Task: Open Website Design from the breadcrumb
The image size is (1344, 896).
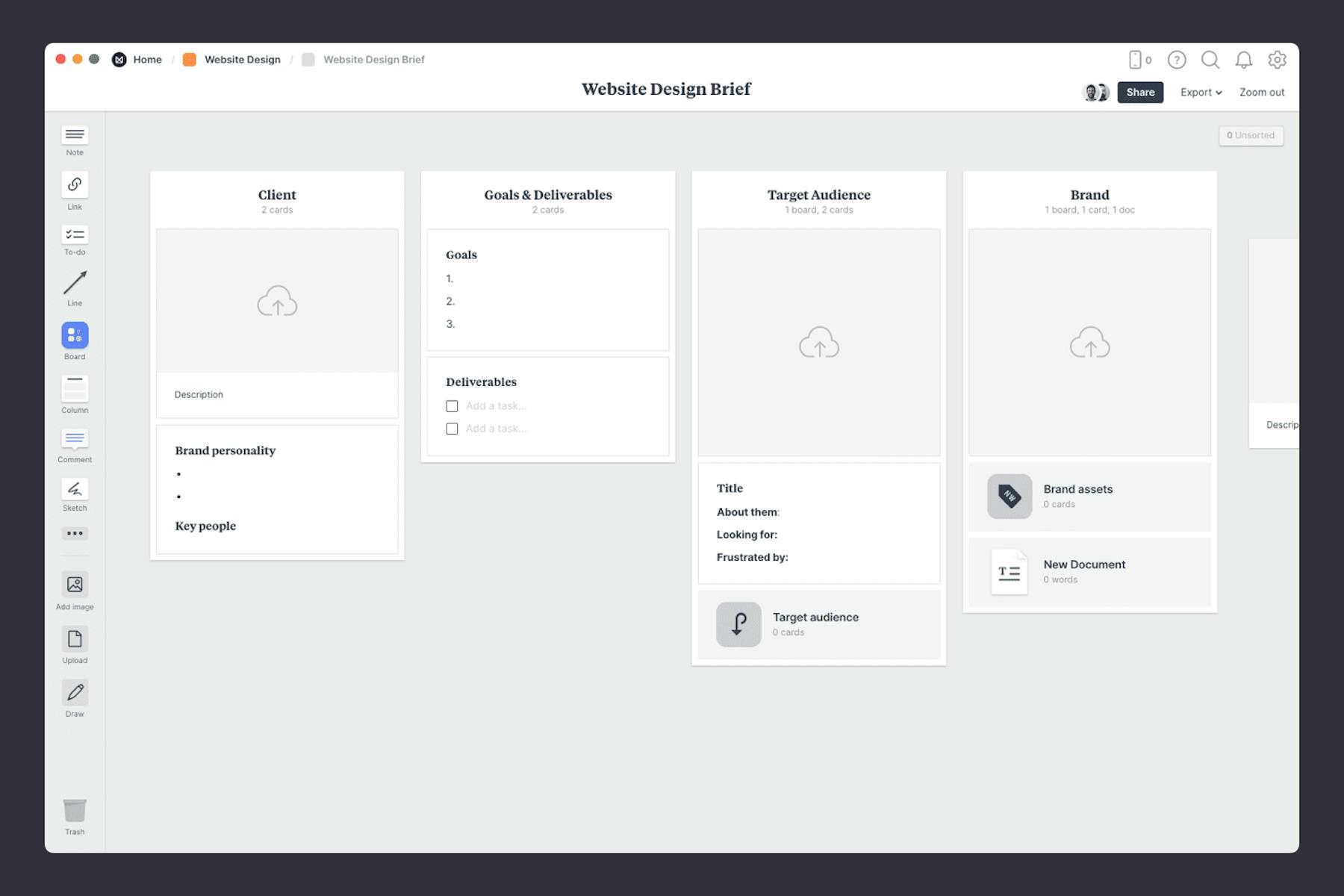Action: point(242,59)
